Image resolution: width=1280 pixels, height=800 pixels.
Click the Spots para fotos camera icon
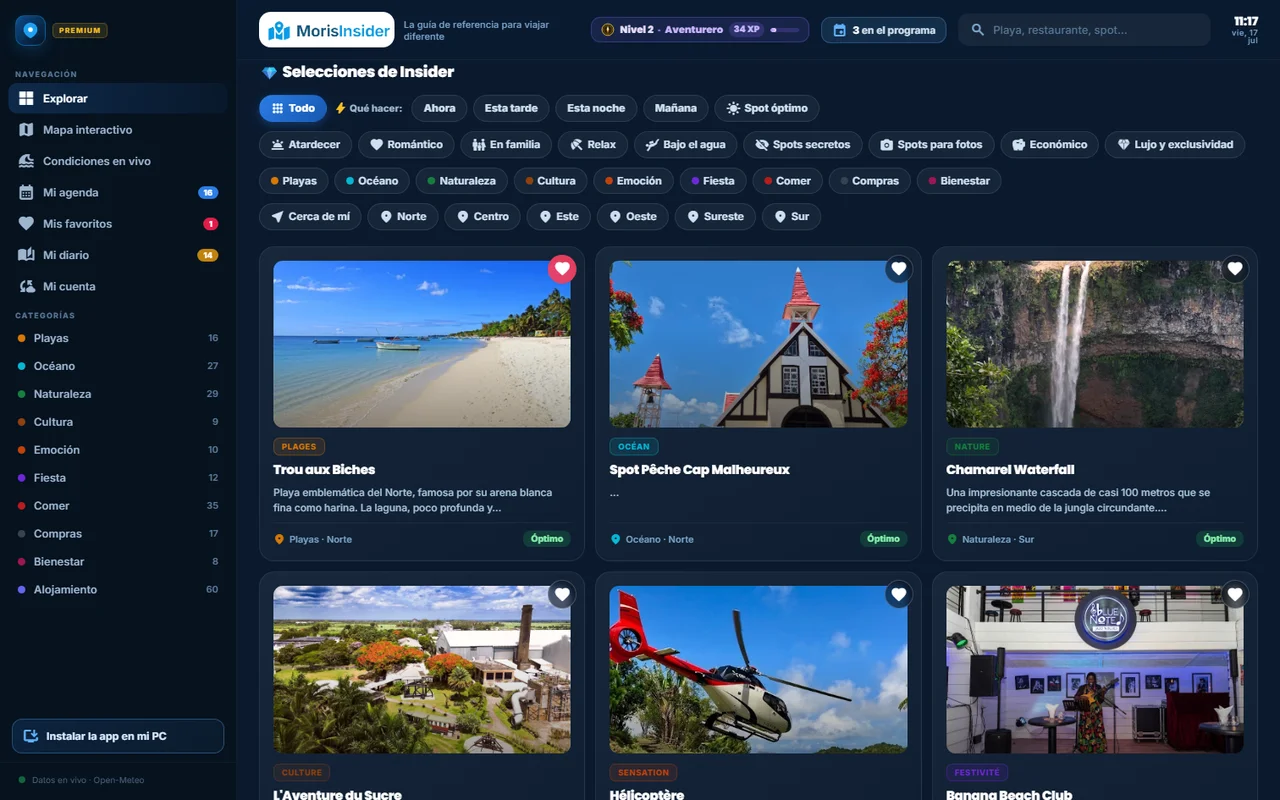click(x=886, y=145)
